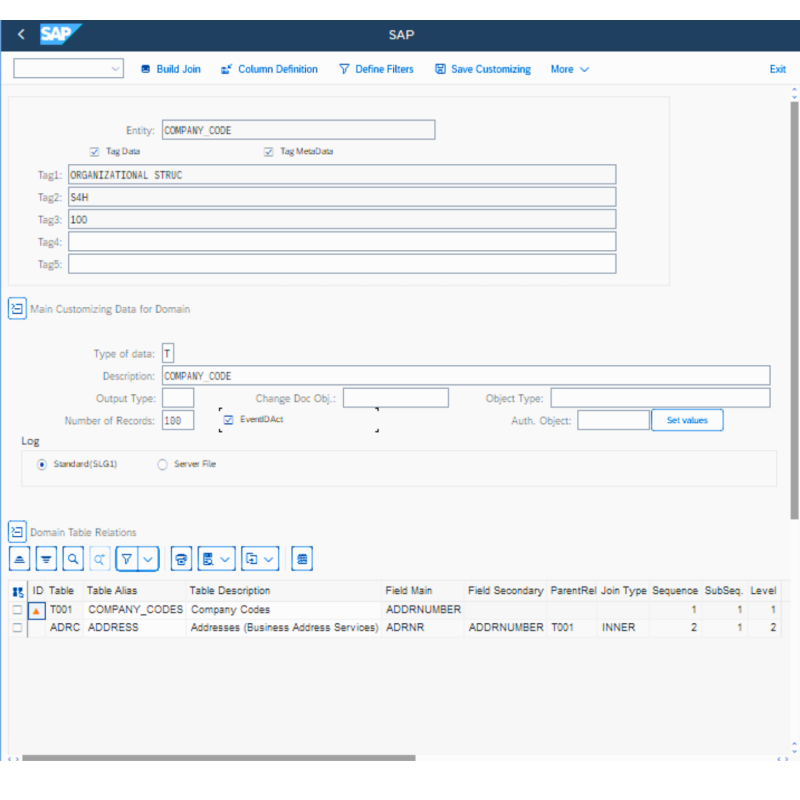Open the export view dropdown arrow
The height and width of the screenshot is (800, 800).
point(270,558)
